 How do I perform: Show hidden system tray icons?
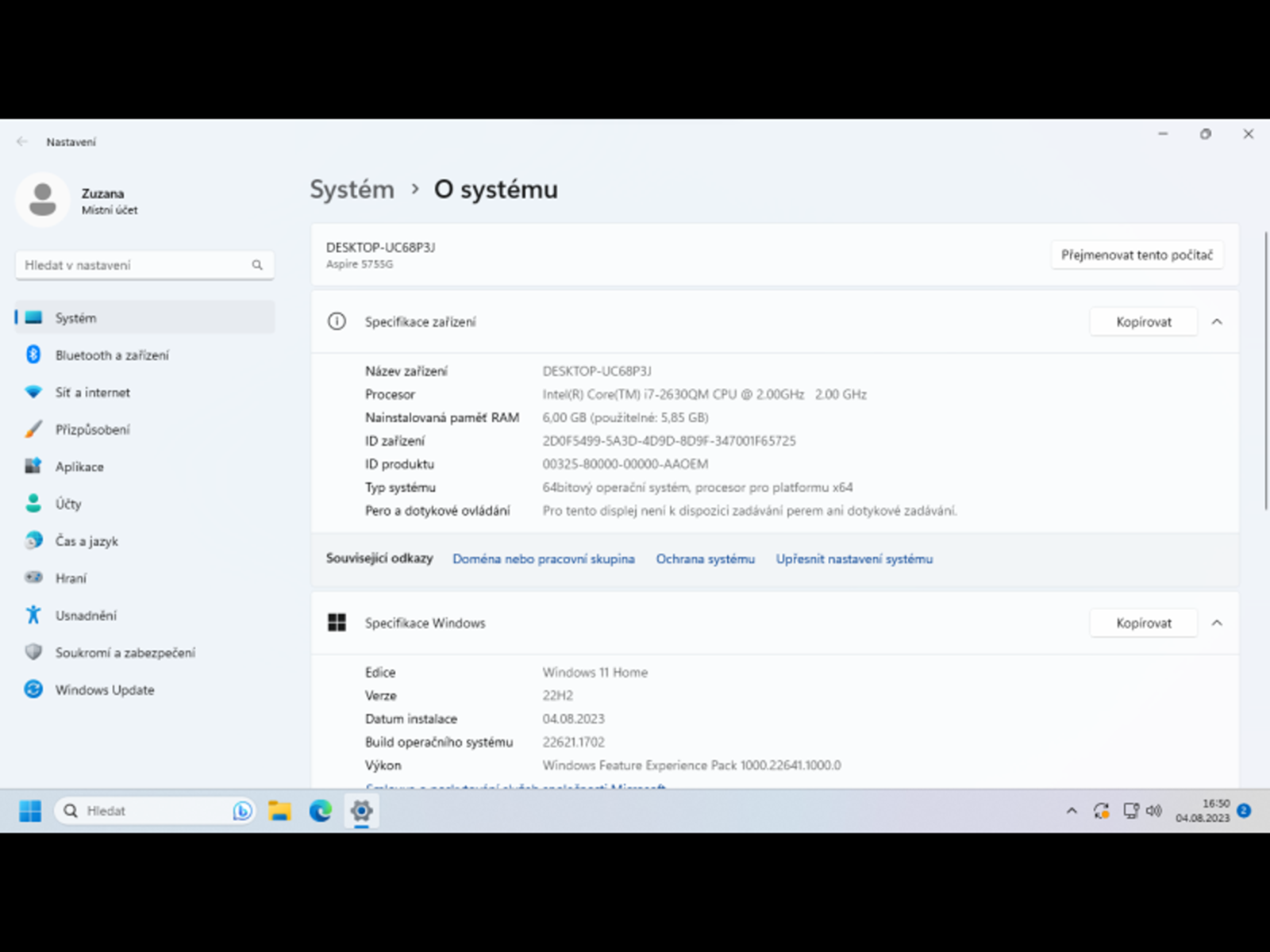[x=1072, y=811]
